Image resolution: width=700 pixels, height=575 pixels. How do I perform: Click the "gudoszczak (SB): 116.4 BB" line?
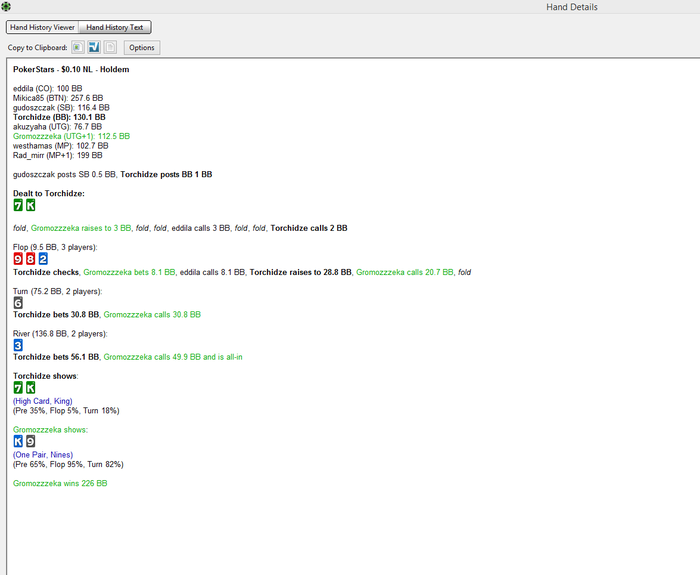click(x=61, y=108)
